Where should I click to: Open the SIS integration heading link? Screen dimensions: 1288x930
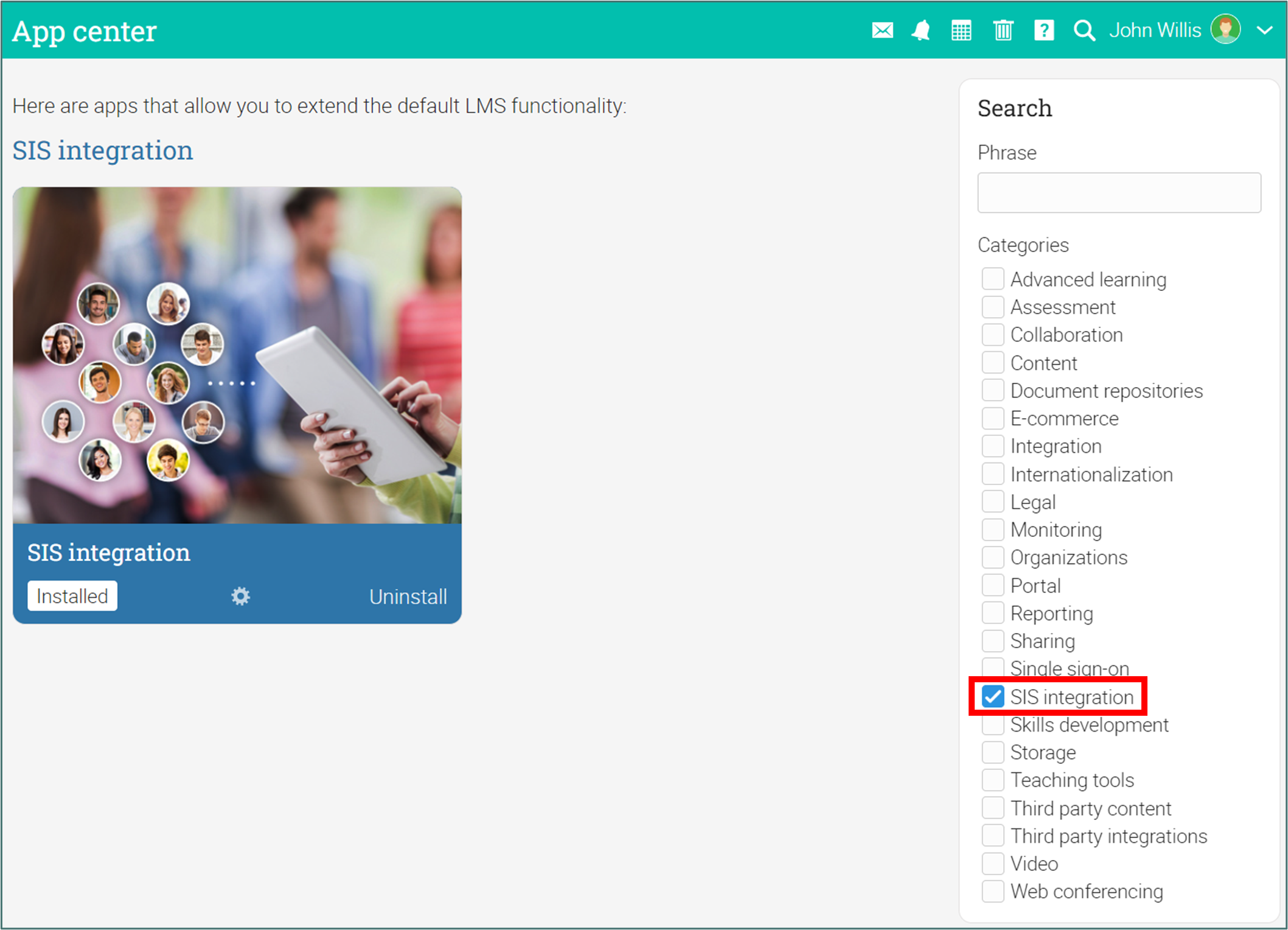click(x=103, y=150)
